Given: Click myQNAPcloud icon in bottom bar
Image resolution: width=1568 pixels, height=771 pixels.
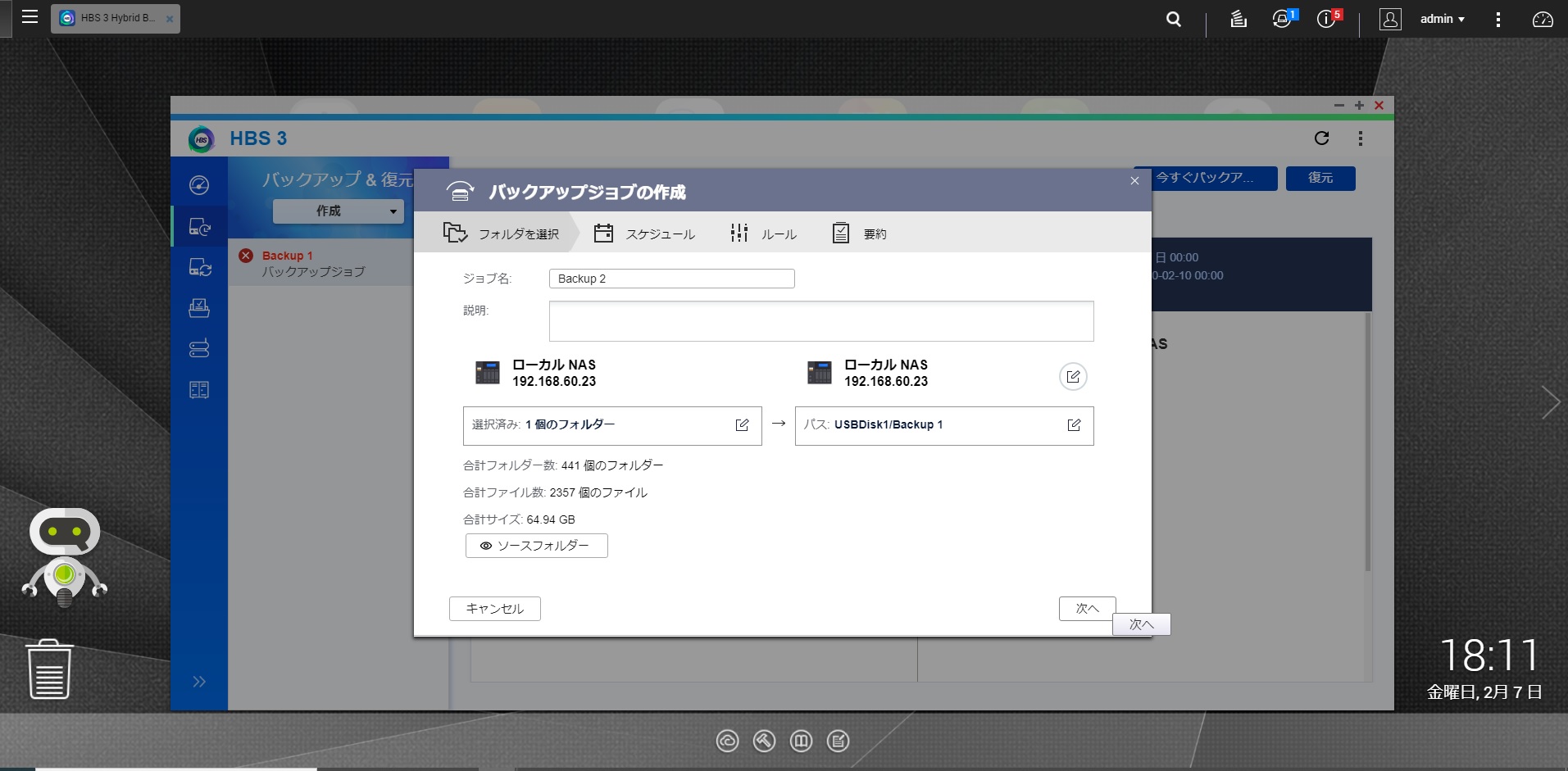Looking at the screenshot, I should pos(727,742).
